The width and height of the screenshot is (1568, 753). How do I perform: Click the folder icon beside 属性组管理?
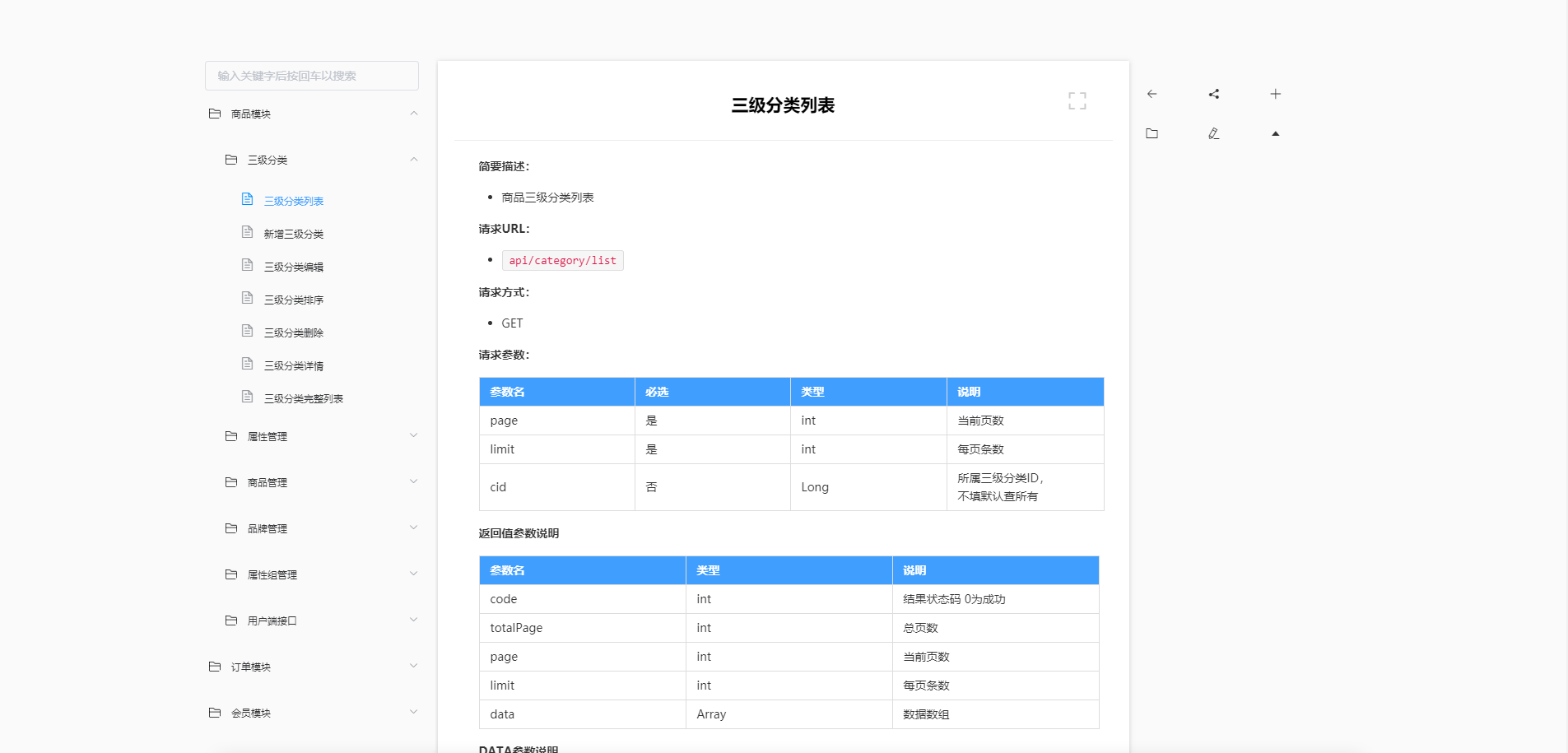[x=231, y=574]
